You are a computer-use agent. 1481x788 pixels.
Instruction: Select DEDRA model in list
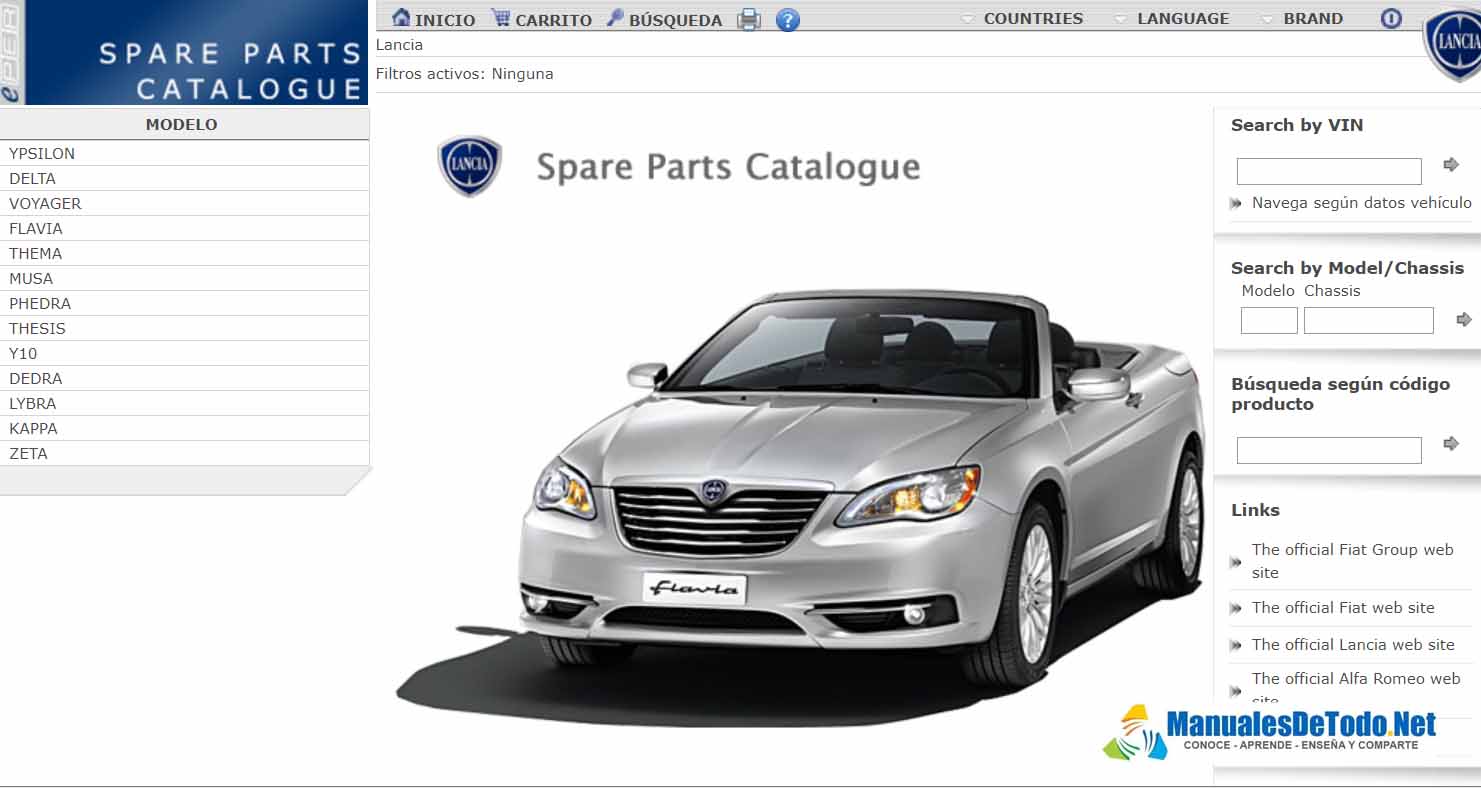coord(184,378)
